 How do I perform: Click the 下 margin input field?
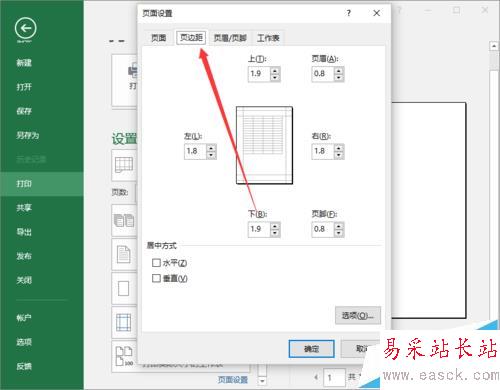(258, 229)
